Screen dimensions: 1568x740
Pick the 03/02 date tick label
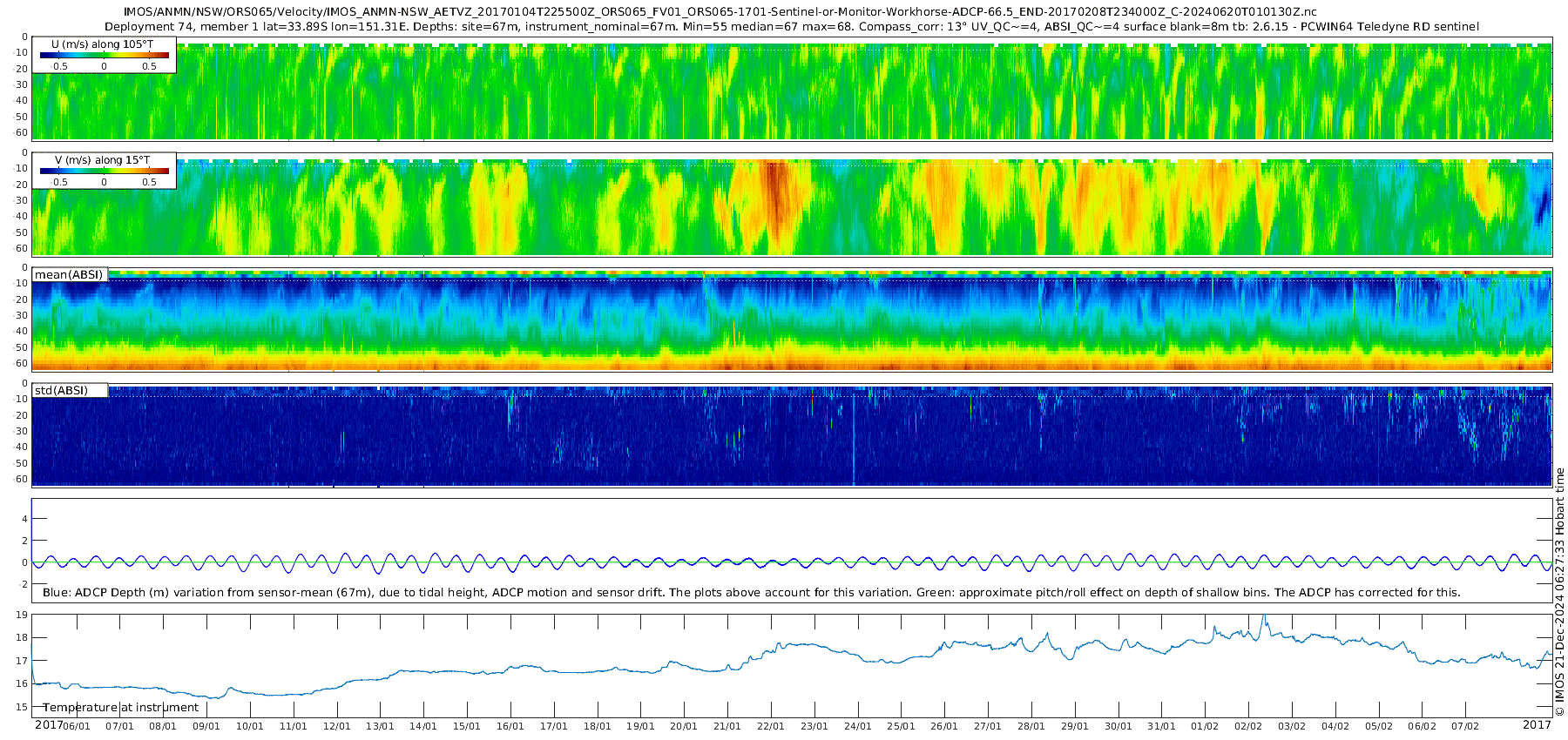pos(1292,727)
